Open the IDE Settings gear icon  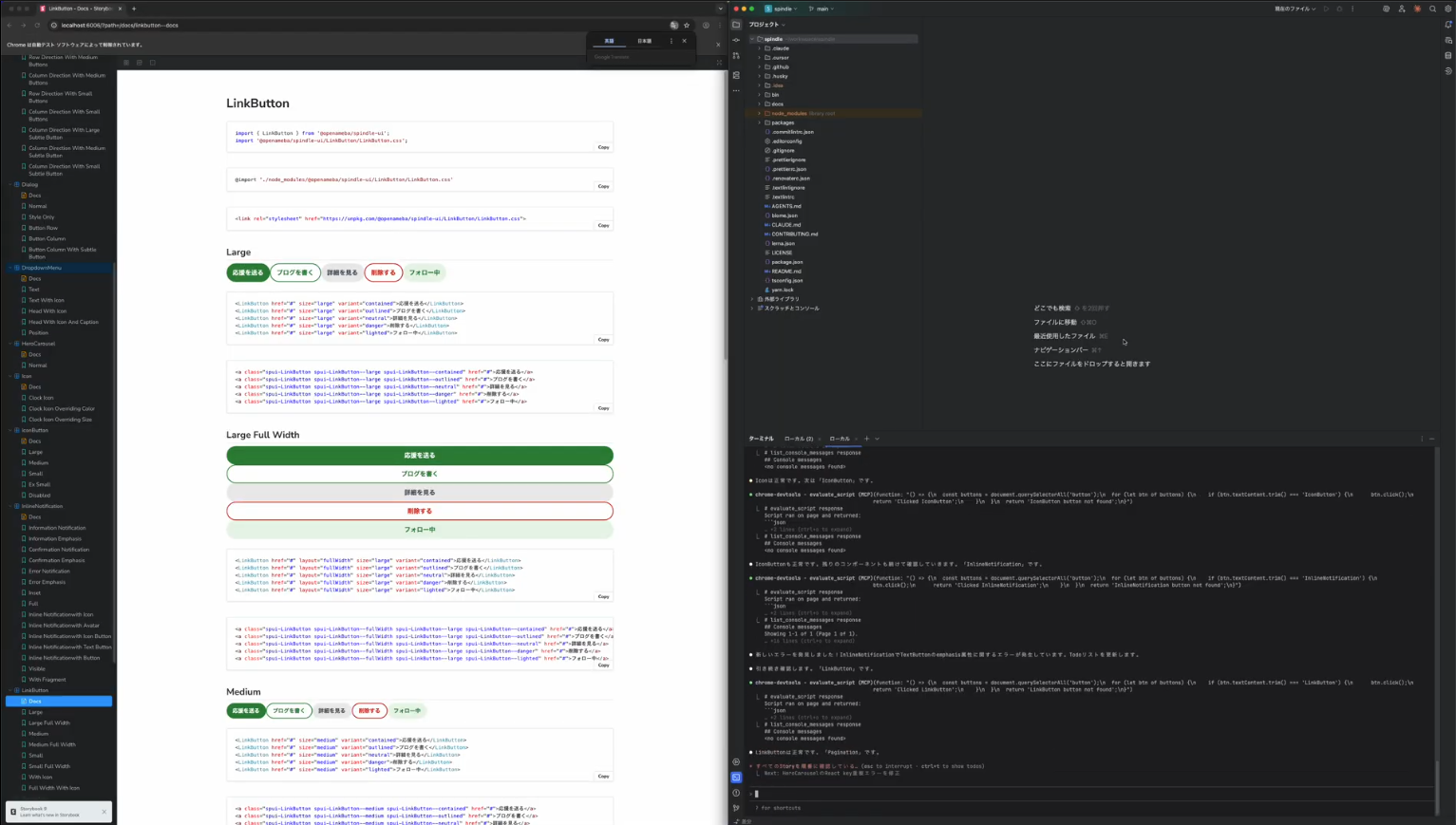click(x=1448, y=9)
